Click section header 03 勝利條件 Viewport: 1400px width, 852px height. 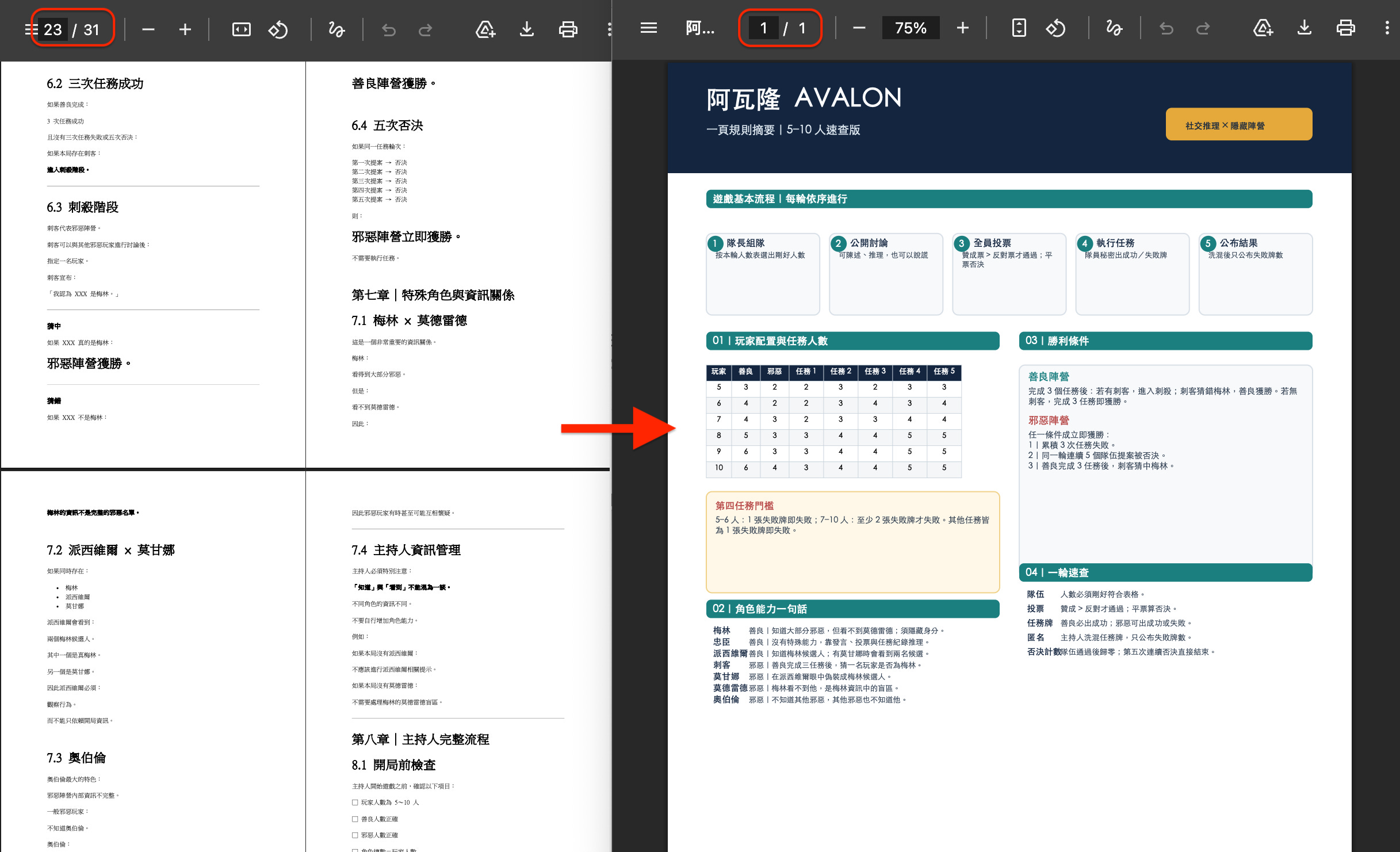[x=1165, y=341]
